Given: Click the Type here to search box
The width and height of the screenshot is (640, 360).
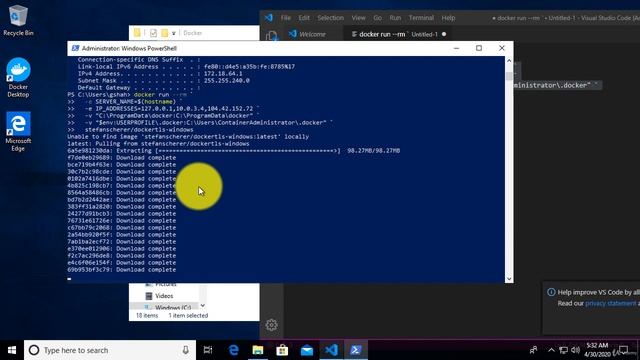Looking at the screenshot, I should 110,350.
